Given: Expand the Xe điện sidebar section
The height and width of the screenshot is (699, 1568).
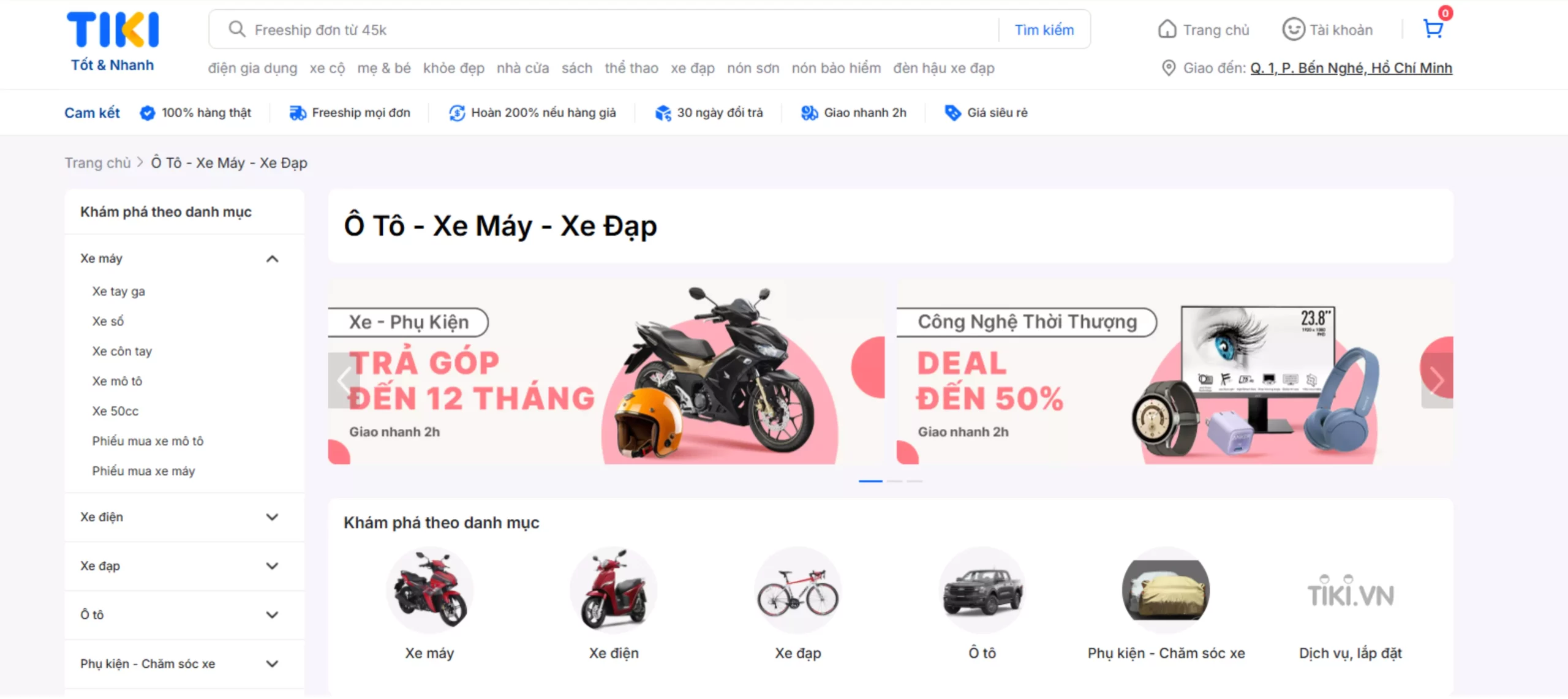Looking at the screenshot, I should (273, 517).
